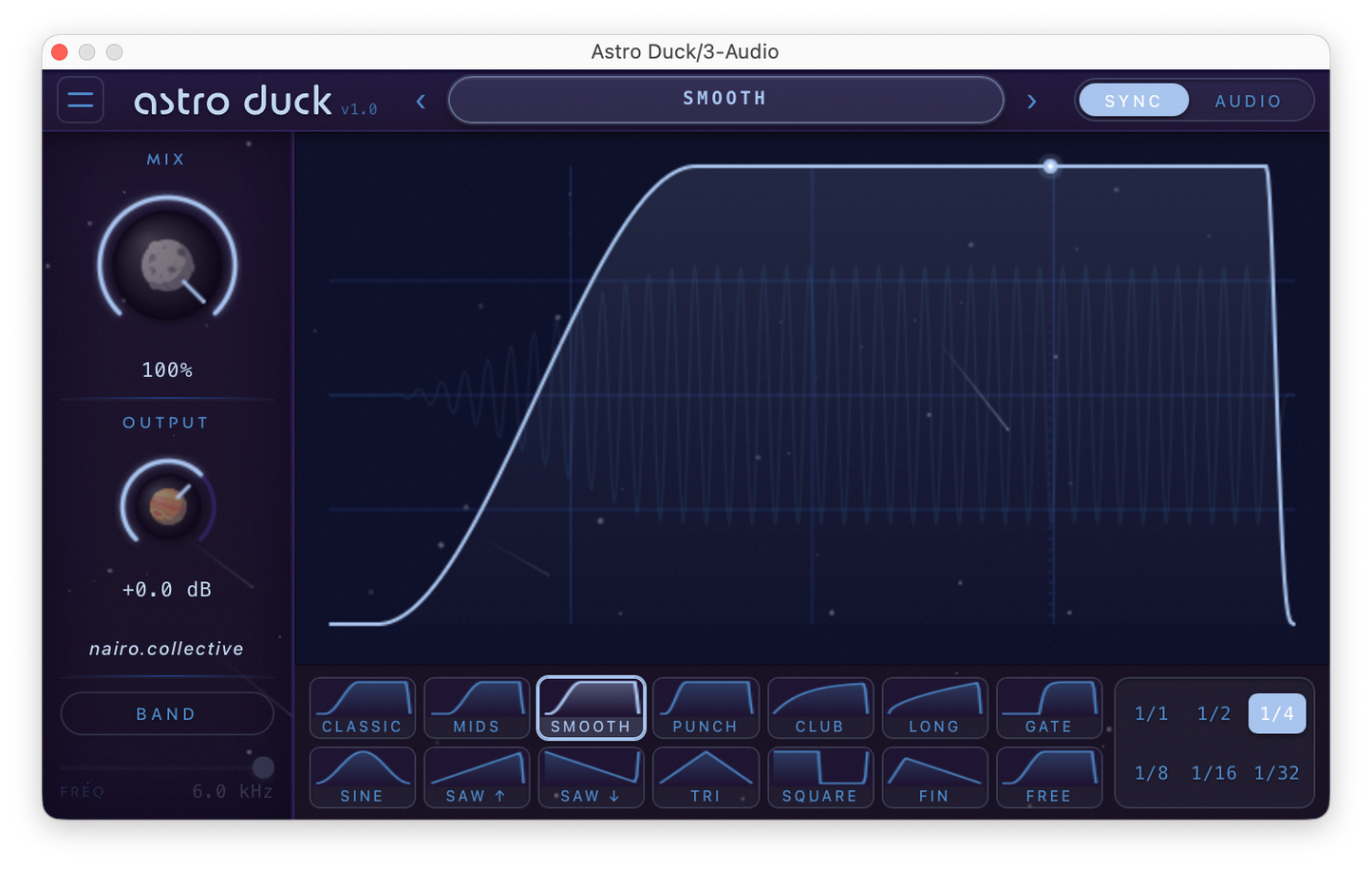
Task: Select the FREE curve shape
Action: coord(1049,778)
